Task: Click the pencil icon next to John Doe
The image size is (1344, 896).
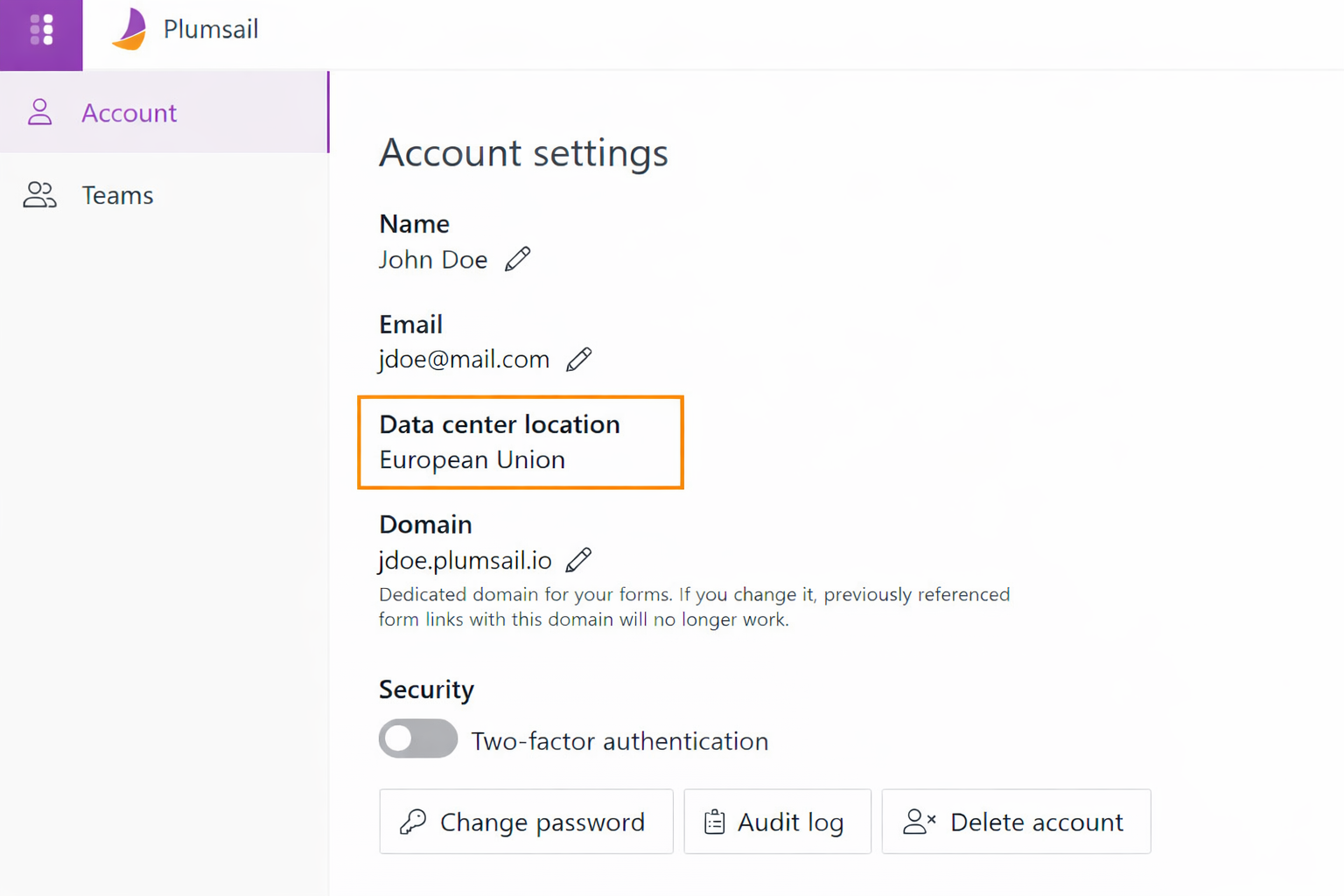Action: coord(517,259)
